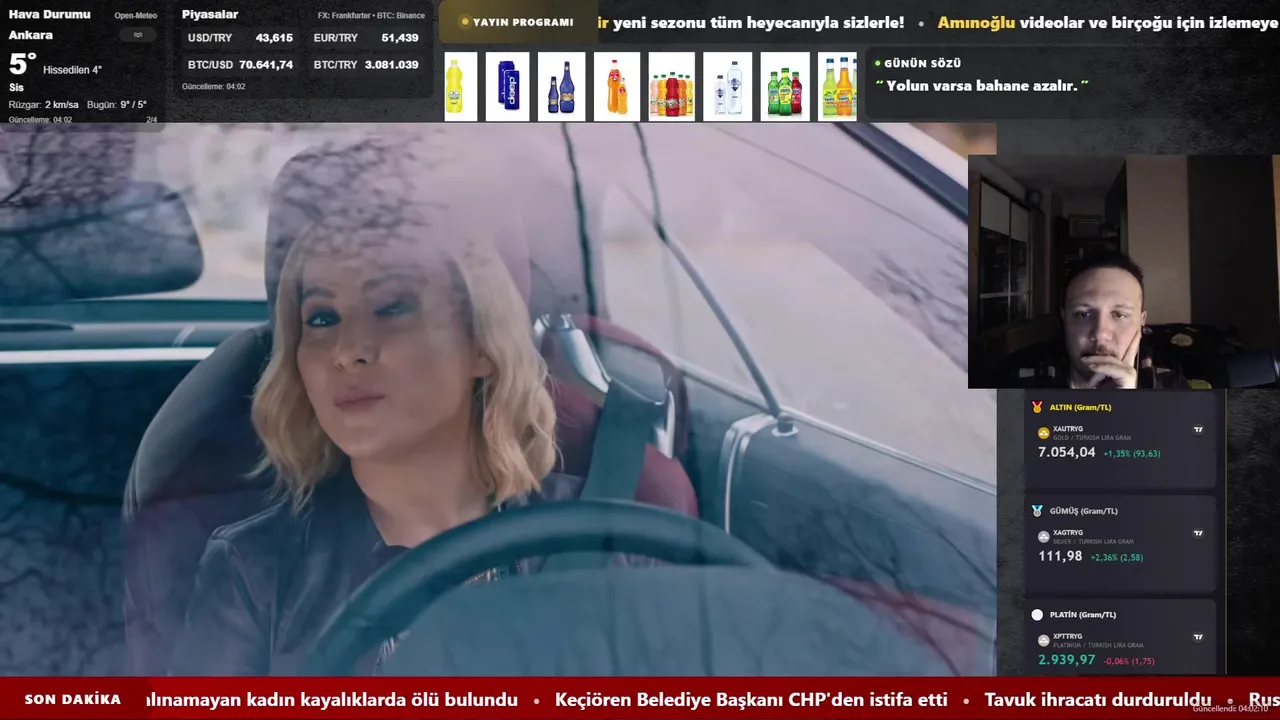Click the gold price 7.054,04

pos(1066,453)
